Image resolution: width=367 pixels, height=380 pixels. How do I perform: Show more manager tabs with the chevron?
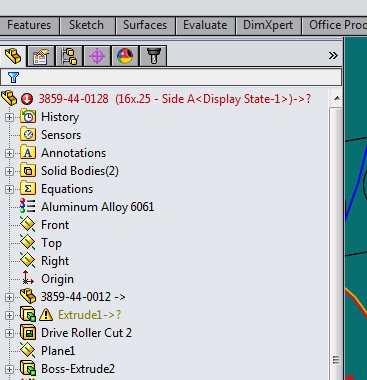click(x=333, y=55)
